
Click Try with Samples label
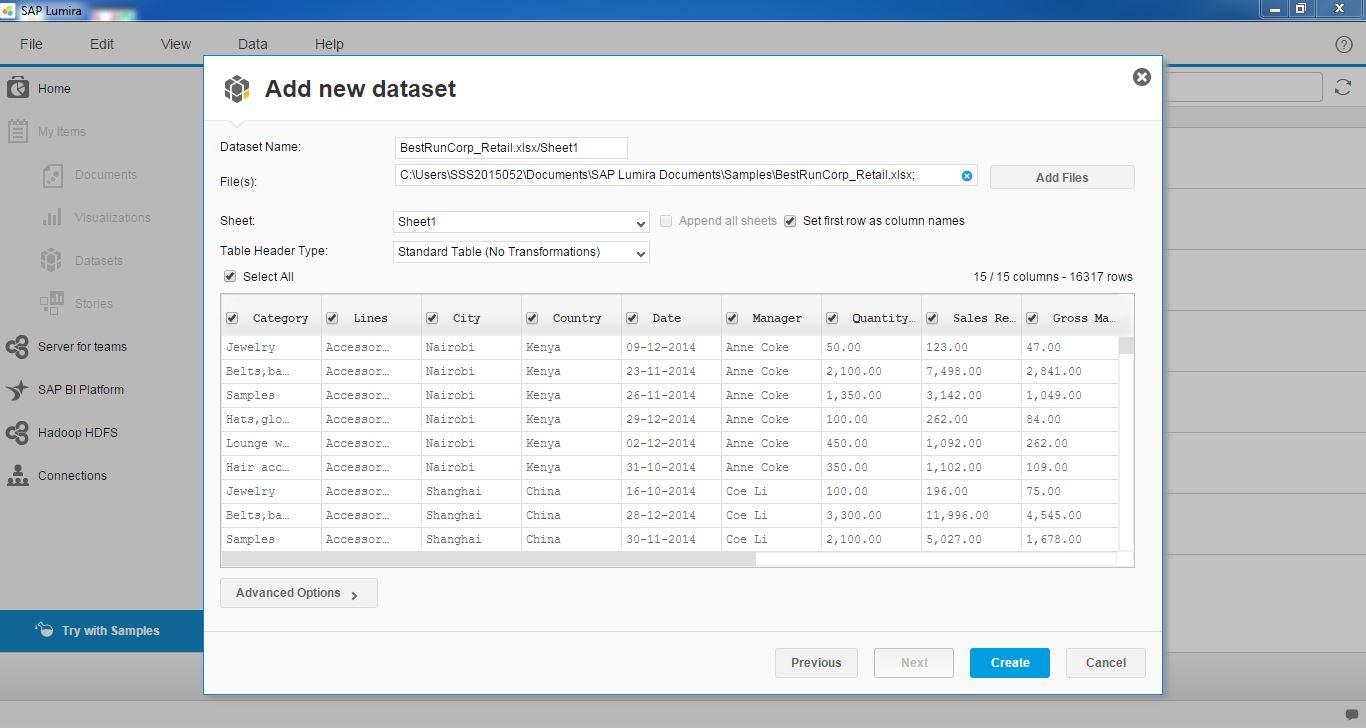point(111,631)
